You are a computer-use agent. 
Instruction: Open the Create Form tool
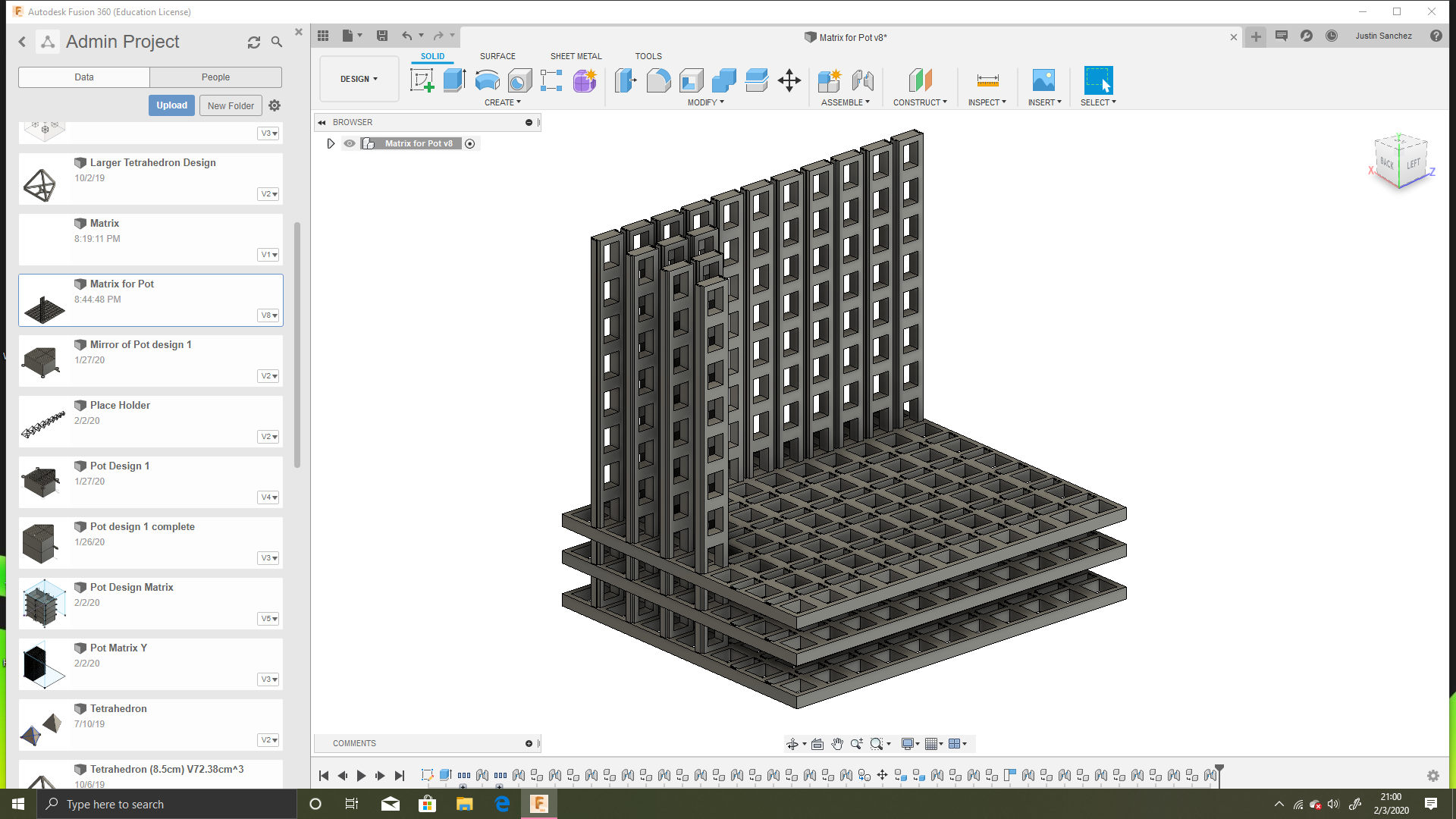click(x=585, y=80)
